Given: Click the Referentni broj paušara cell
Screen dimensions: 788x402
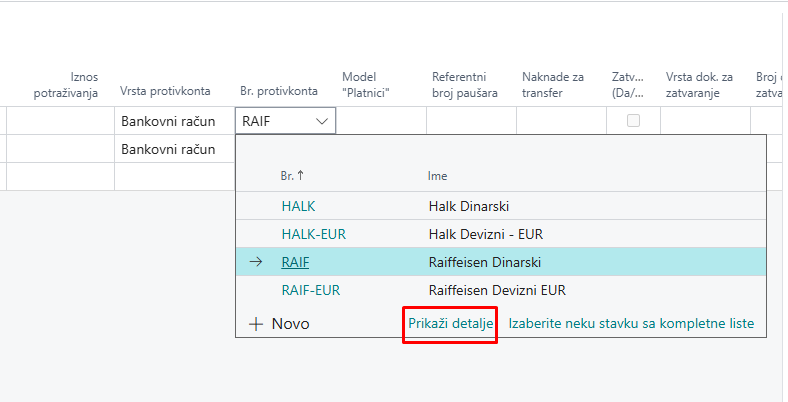Looking at the screenshot, I should pyautogui.click(x=471, y=121).
